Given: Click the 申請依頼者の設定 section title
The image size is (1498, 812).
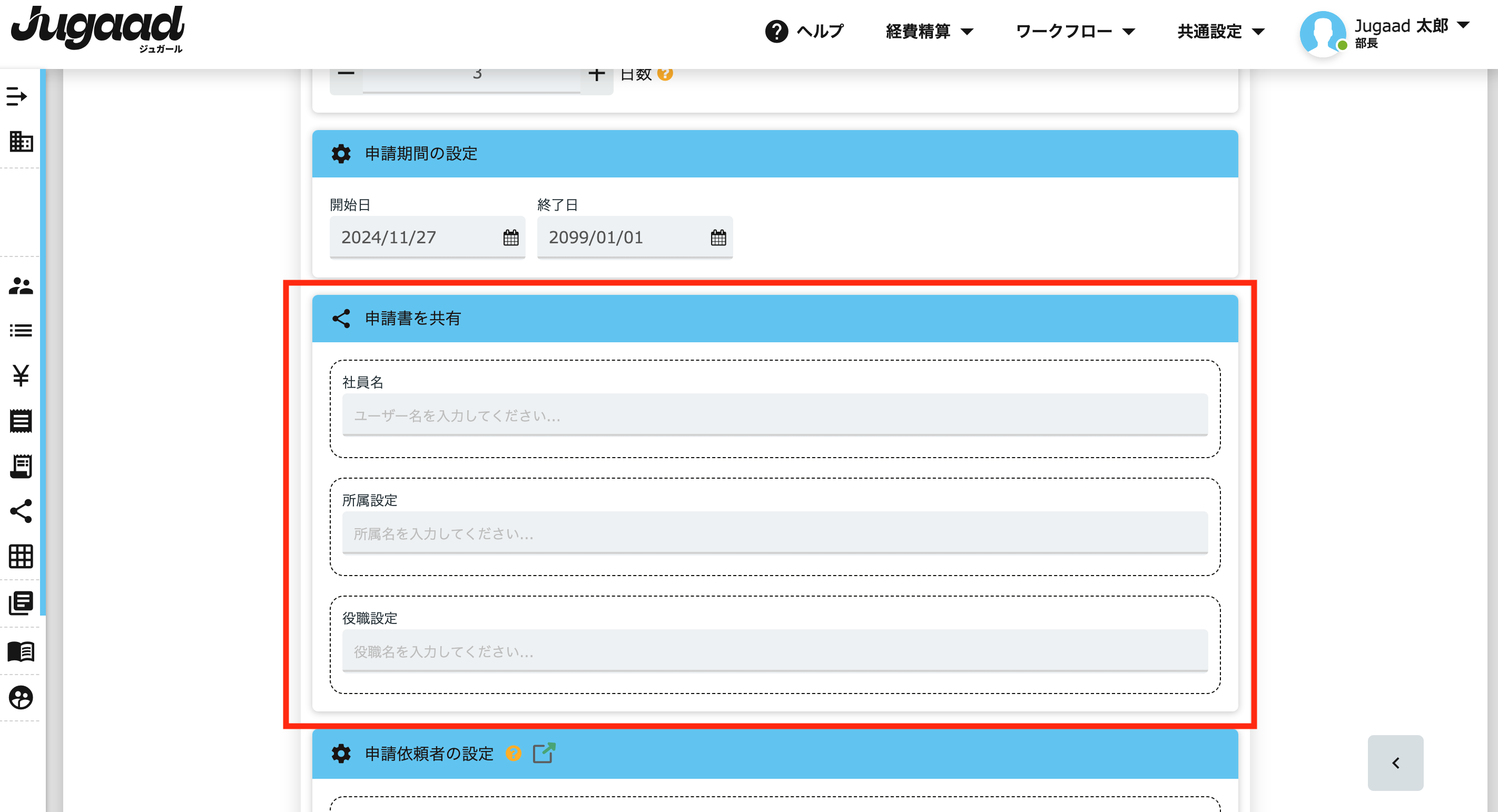Looking at the screenshot, I should [x=429, y=754].
